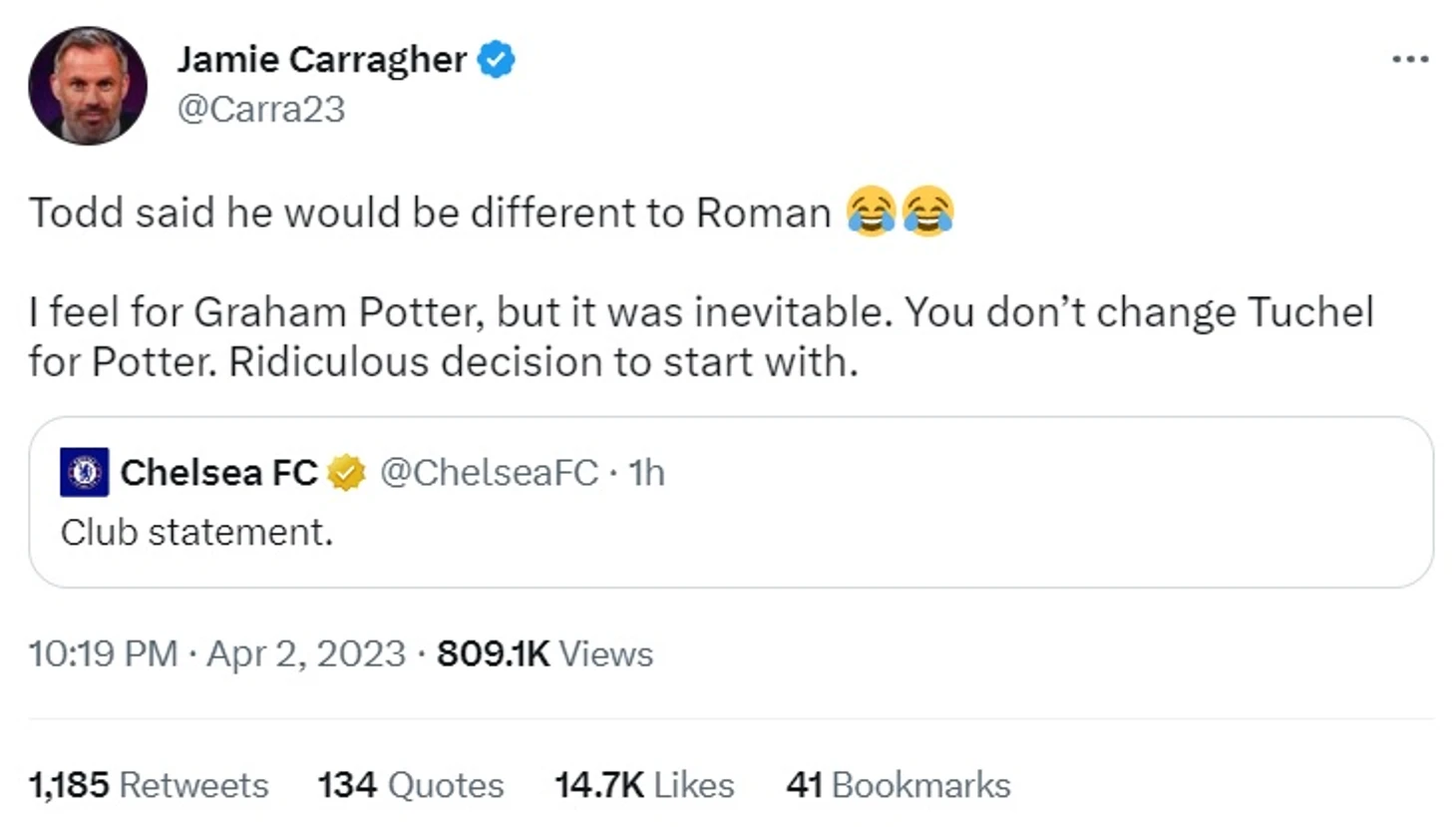This screenshot has width=1456, height=827.
Task: View the 809.1K Views analytics
Action: [545, 653]
